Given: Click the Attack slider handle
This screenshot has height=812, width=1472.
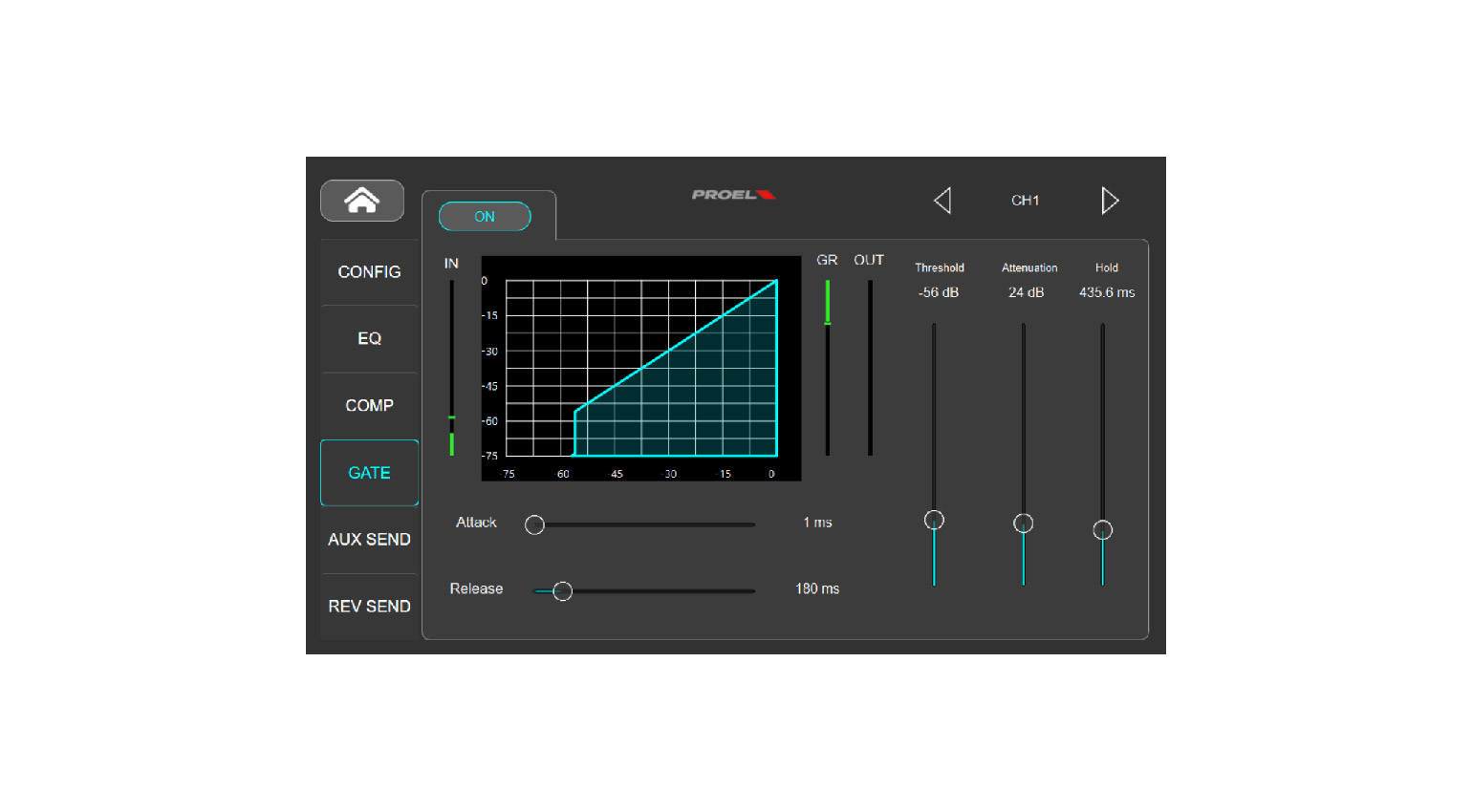Looking at the screenshot, I should tap(535, 524).
